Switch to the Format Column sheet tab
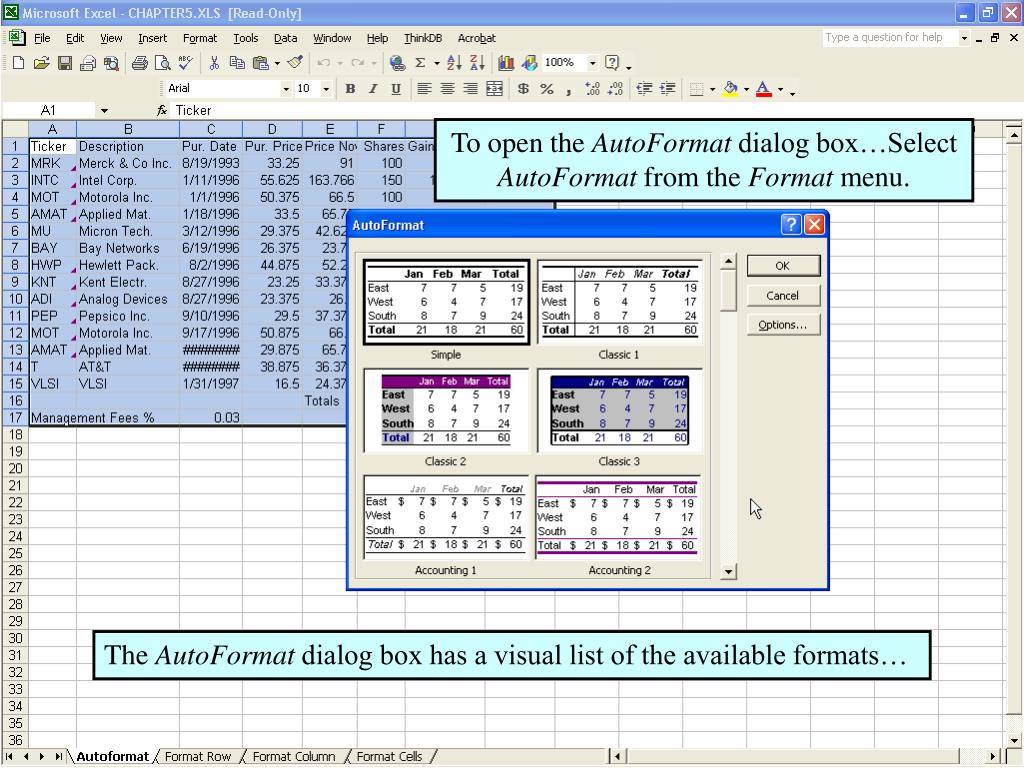Screen dimensions: 1024x768 [294, 757]
